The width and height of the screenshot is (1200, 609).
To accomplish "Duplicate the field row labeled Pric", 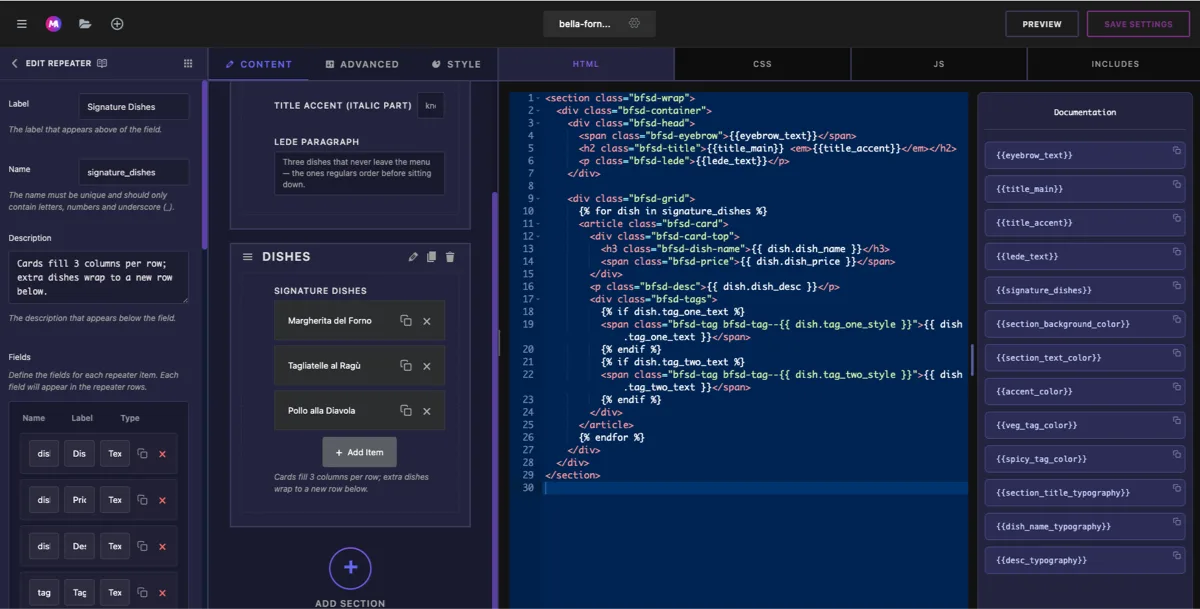I will (142, 500).
